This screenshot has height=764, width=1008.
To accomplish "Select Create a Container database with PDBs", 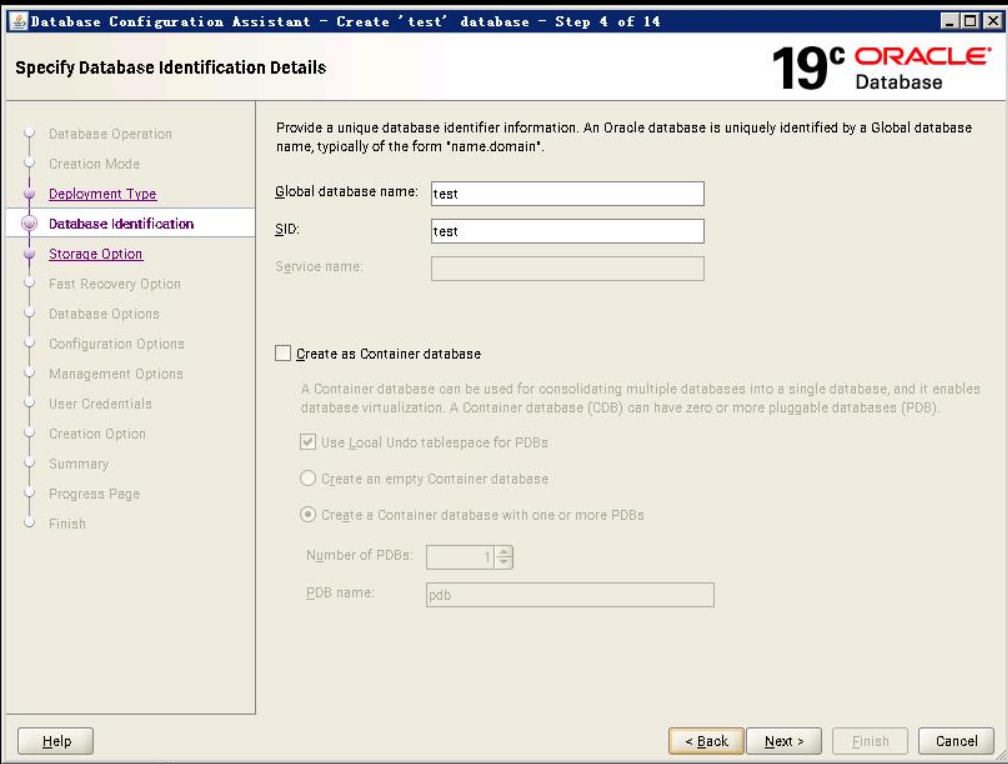I will coord(308,514).
